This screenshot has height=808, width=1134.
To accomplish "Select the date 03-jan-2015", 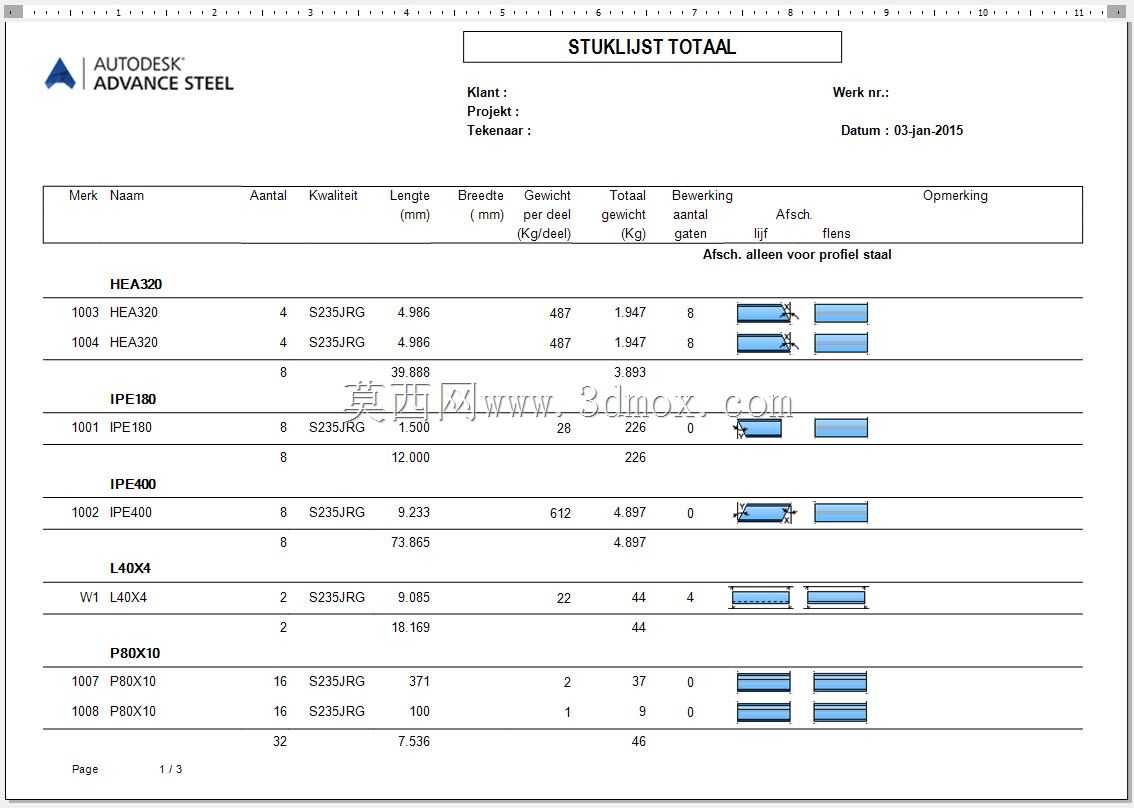I will [929, 131].
